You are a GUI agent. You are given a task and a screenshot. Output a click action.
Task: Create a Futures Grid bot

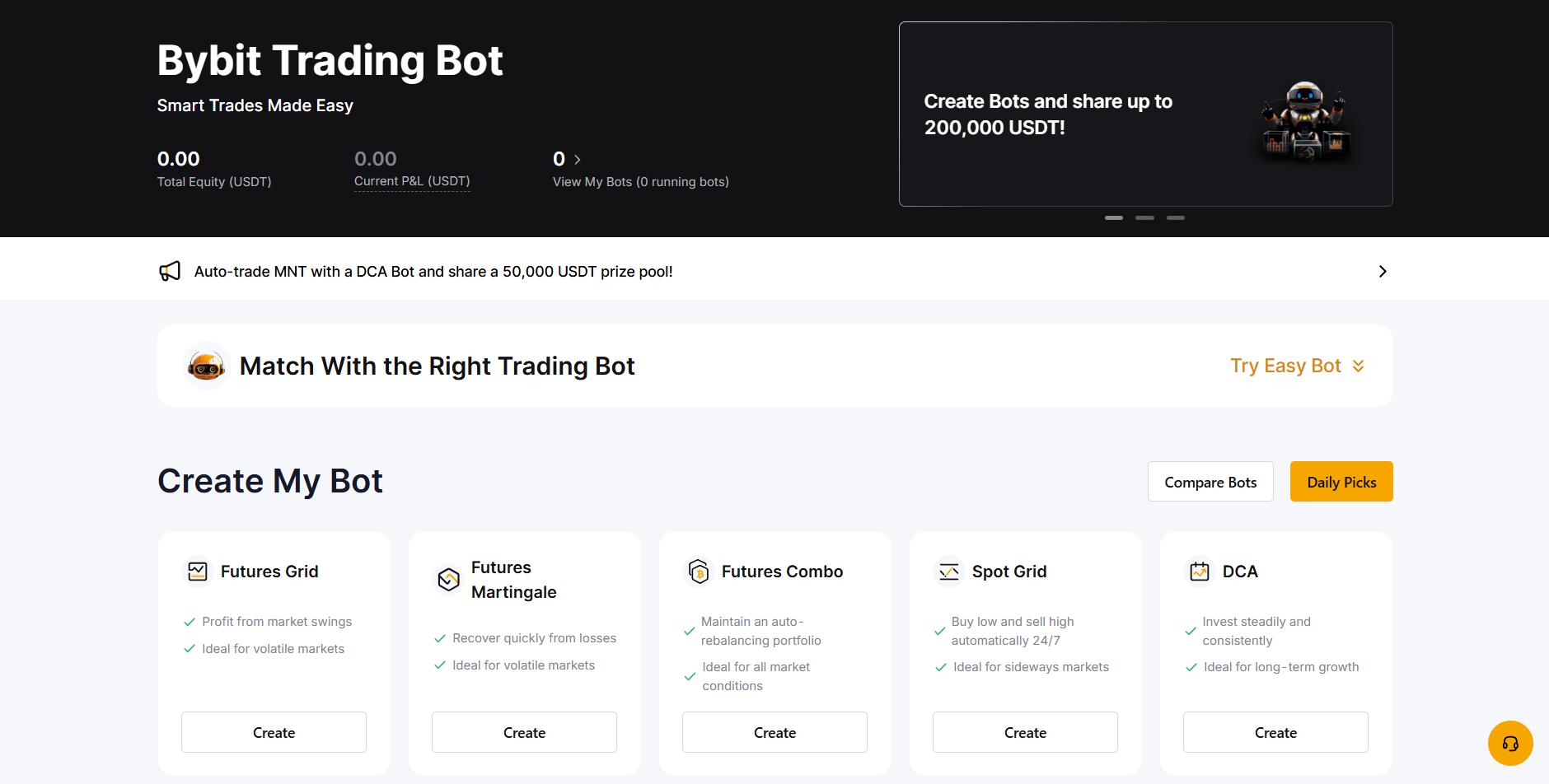[274, 732]
